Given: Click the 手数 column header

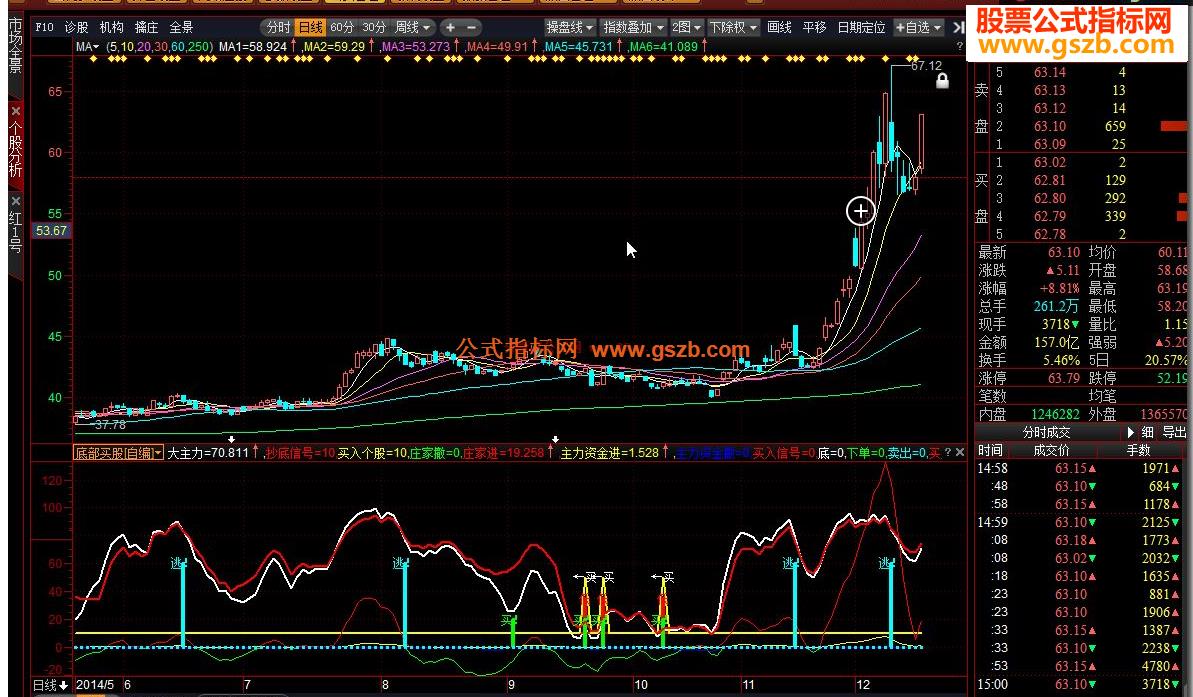Looking at the screenshot, I should coord(1139,450).
